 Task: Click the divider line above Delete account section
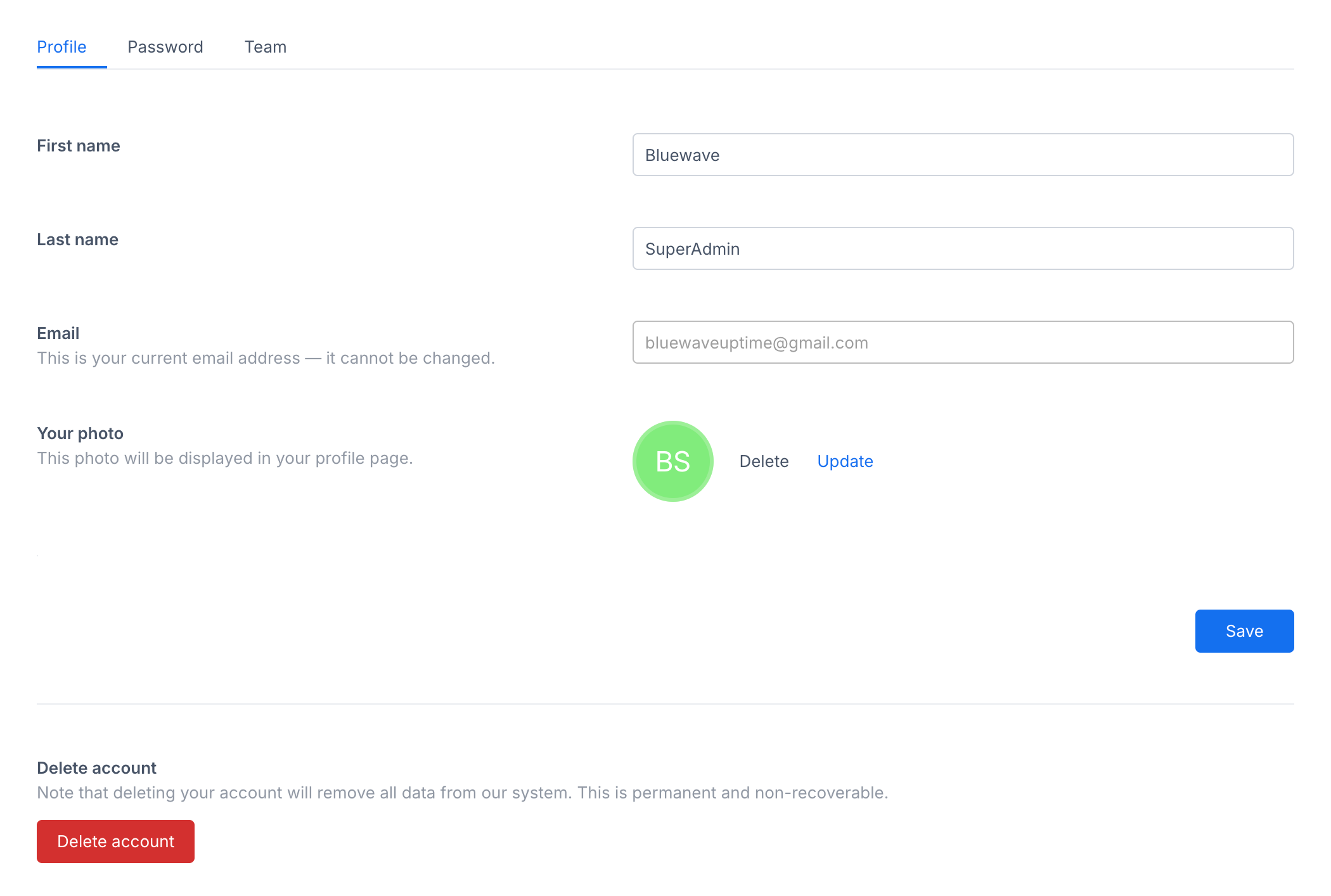click(664, 703)
